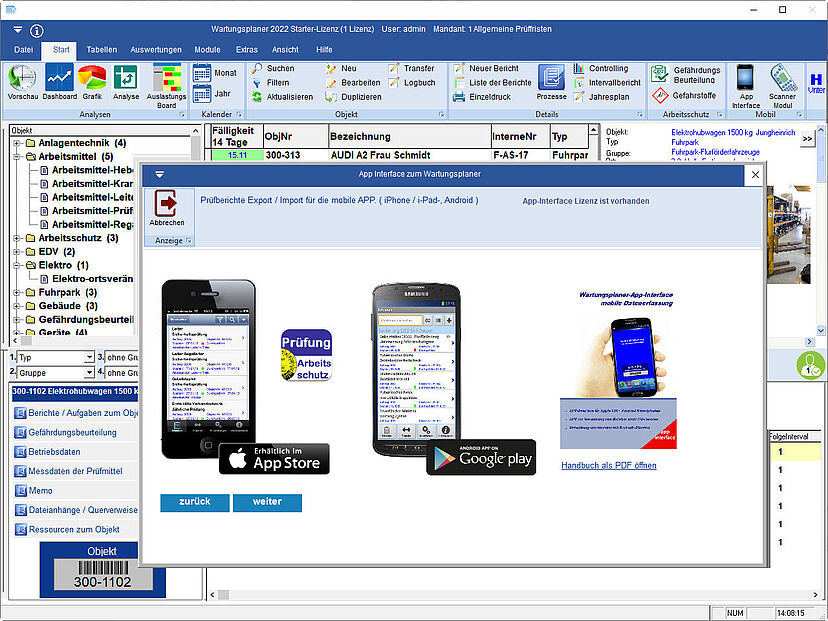This screenshot has height=621, width=828.
Task: Click Bearbeiten to edit the object
Action: click(353, 82)
